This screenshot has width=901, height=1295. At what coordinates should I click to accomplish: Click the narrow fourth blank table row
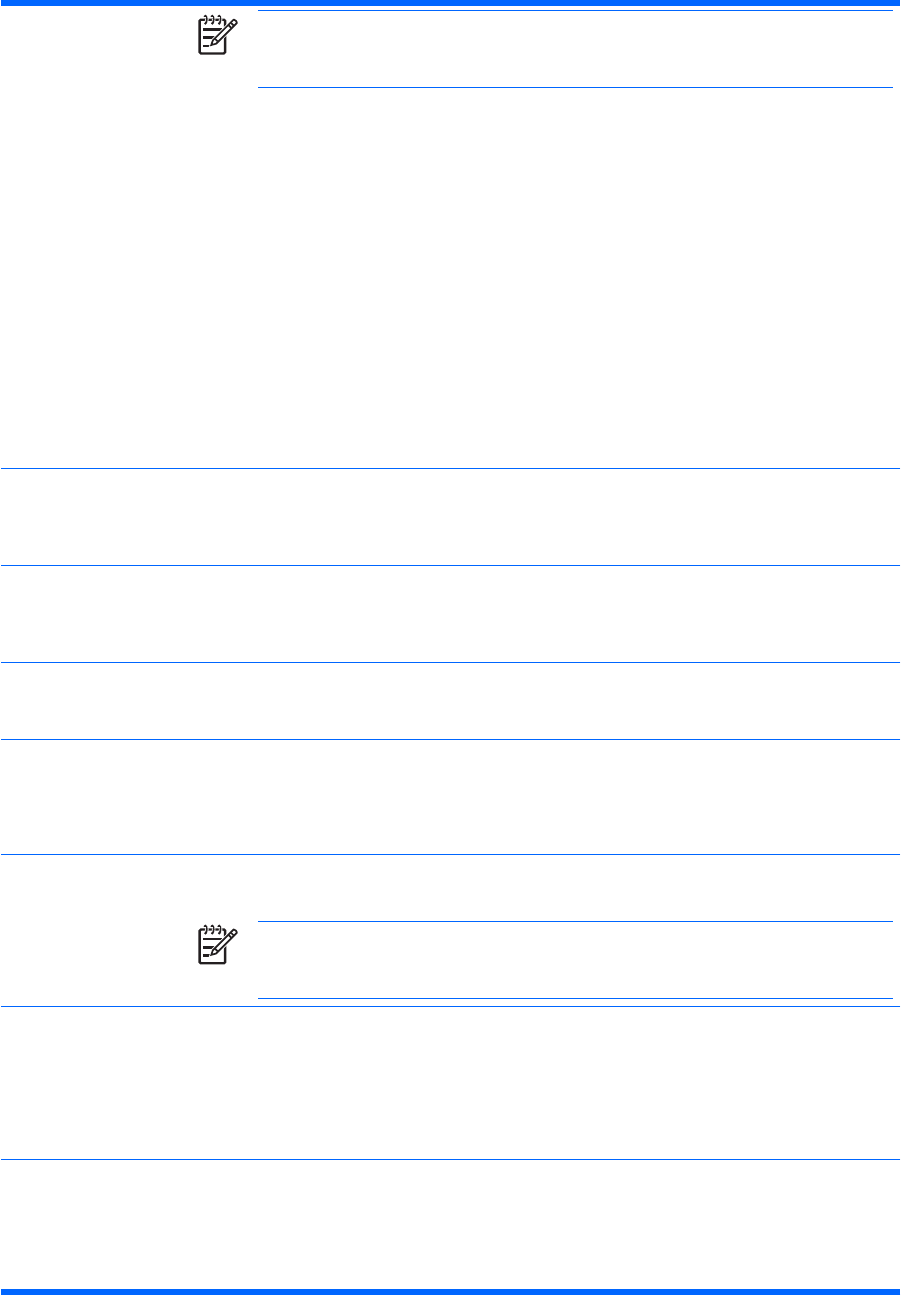pos(450,700)
